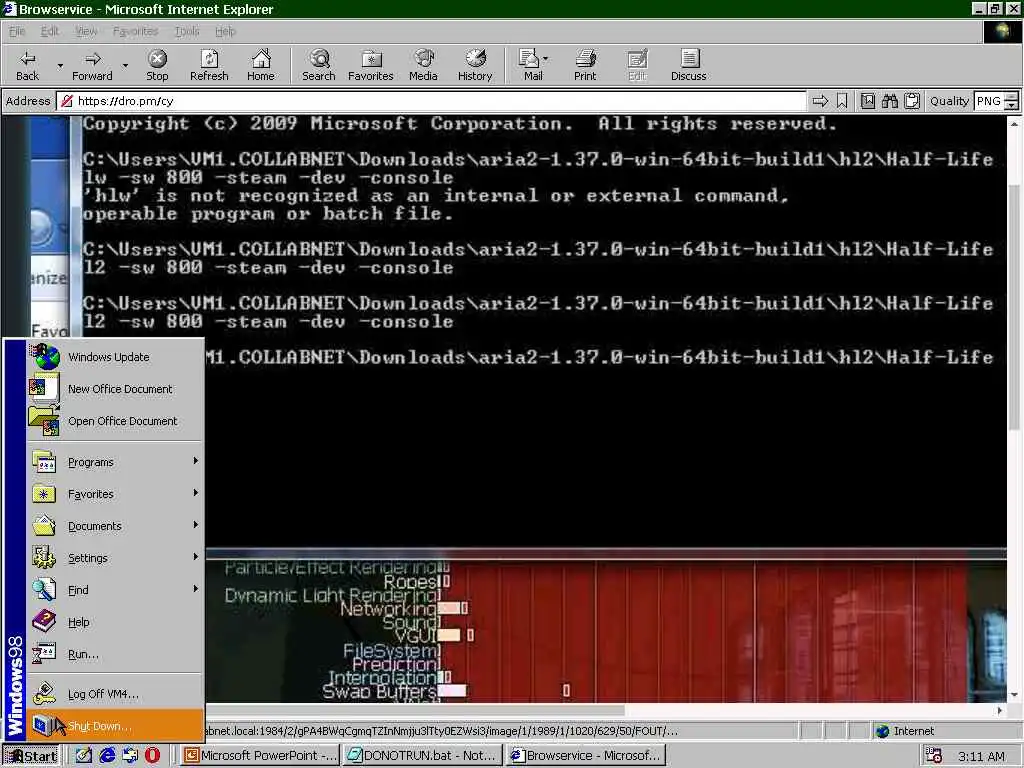Click the horizontal scrollbar right arrow

coord(1000,710)
